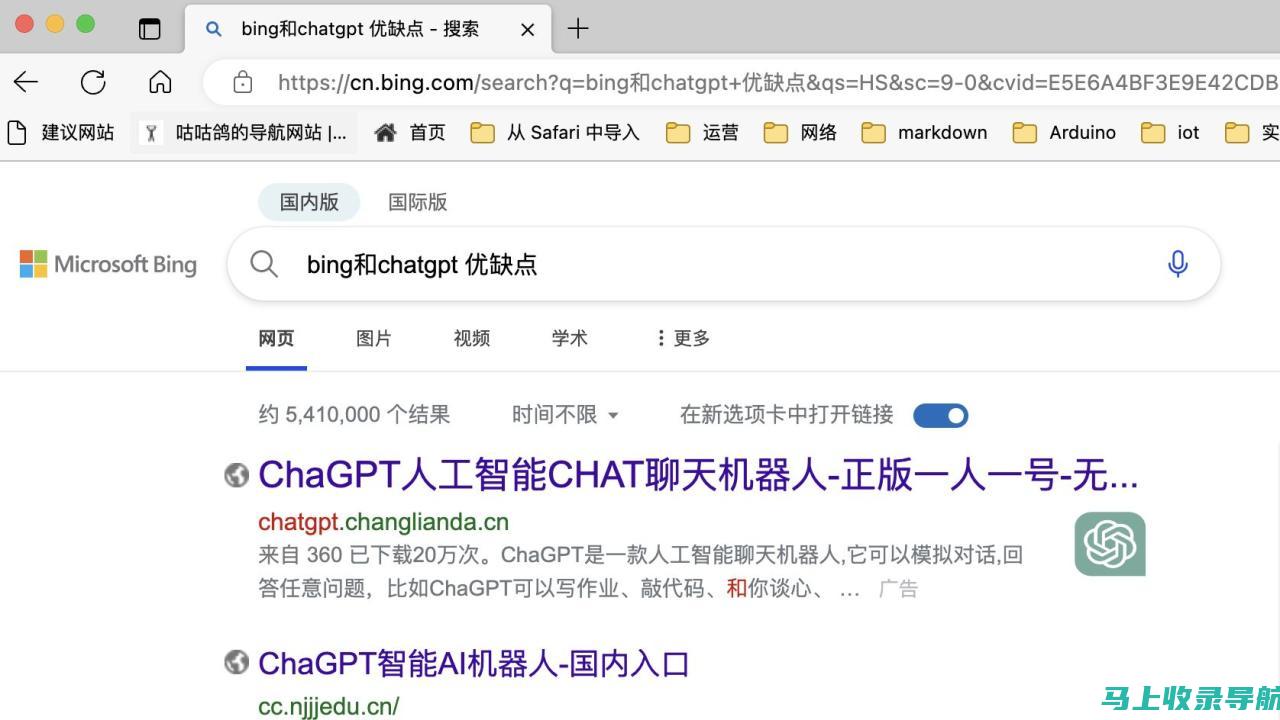Select the 视频 results tab
1280x720 pixels.
(472, 338)
